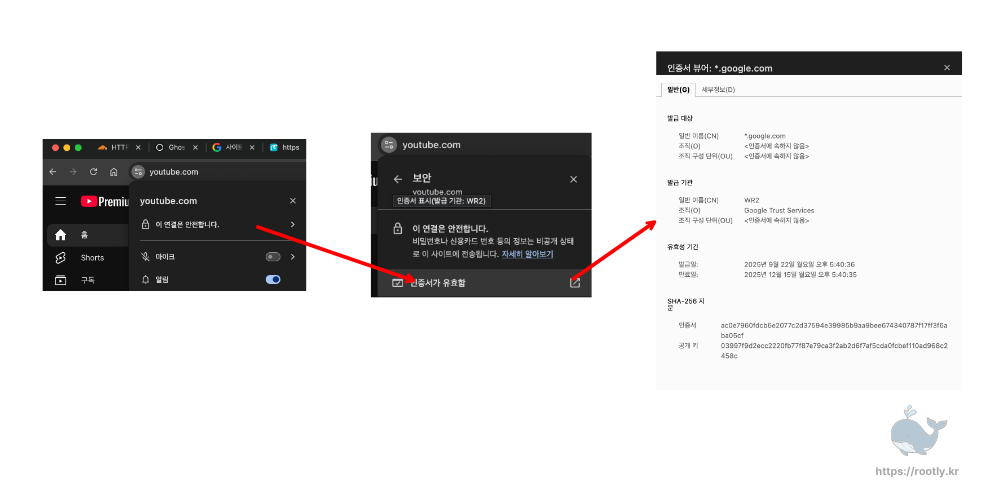Click the 인증서 SHA-256 fingerprint value
Image resolution: width=1000 pixels, height=500 pixels.
(x=834, y=330)
